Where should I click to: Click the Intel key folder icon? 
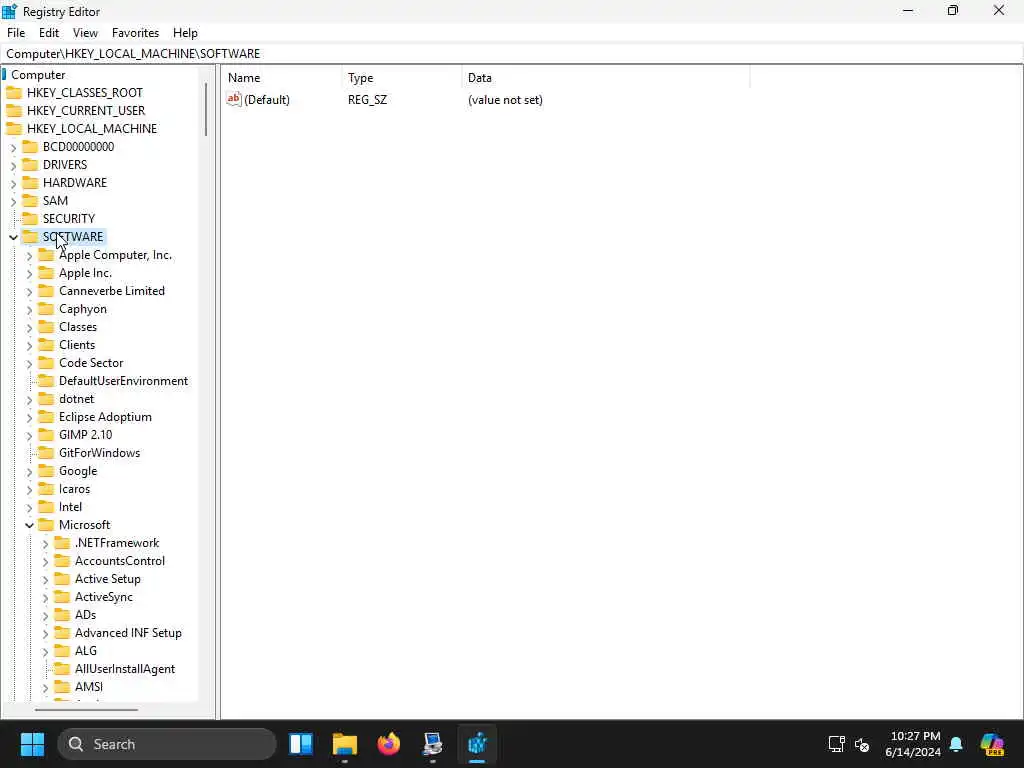point(46,506)
